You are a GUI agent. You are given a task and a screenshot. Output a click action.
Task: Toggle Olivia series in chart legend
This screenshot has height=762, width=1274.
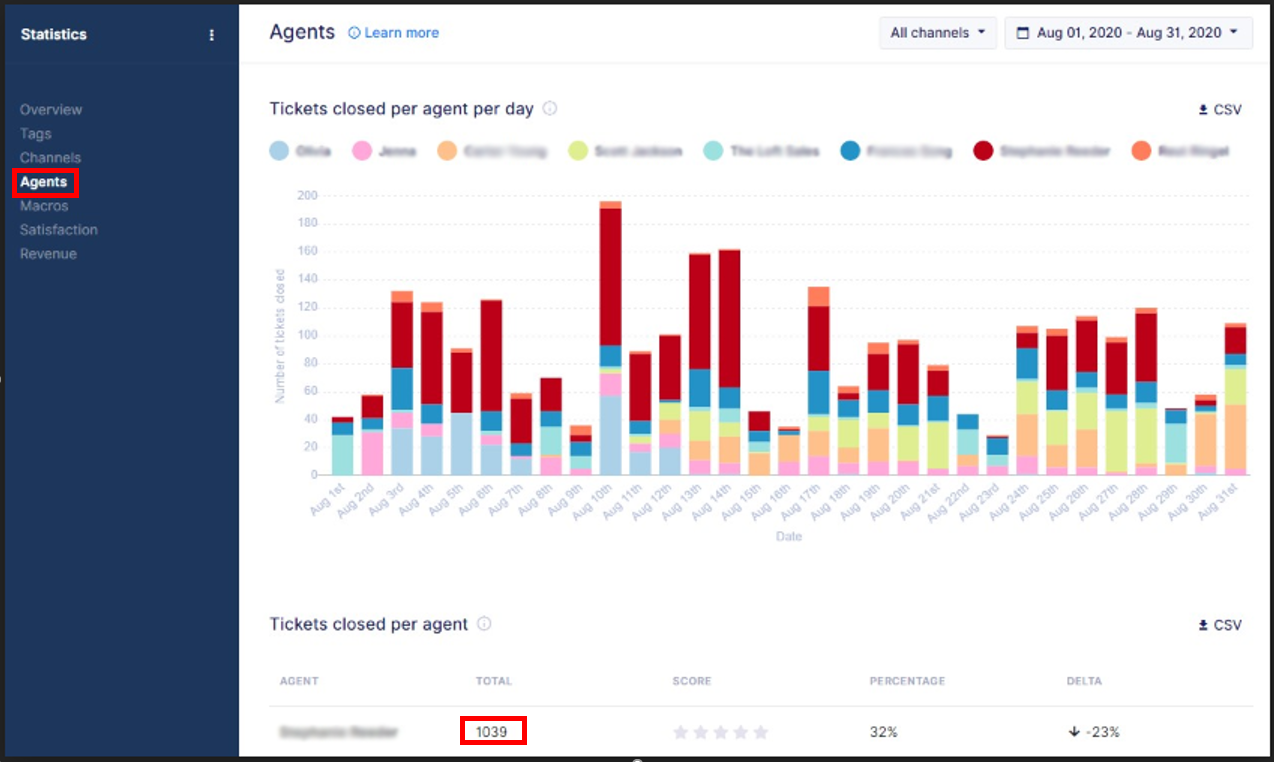pos(306,151)
